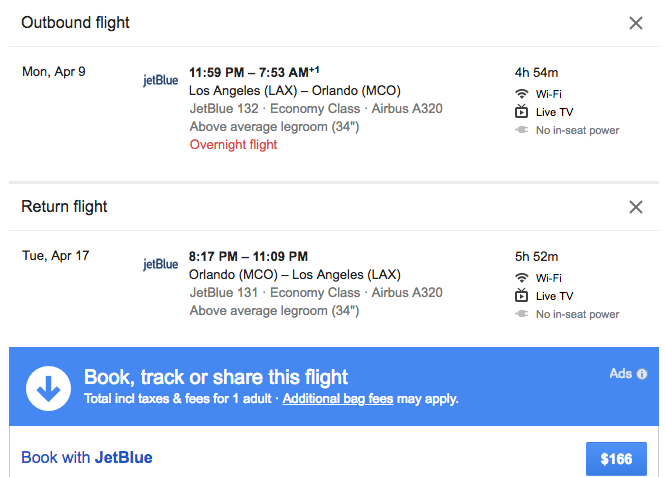The width and height of the screenshot is (665, 477).
Task: Click the Wi-Fi icon for the outbound flight
Action: click(x=521, y=93)
